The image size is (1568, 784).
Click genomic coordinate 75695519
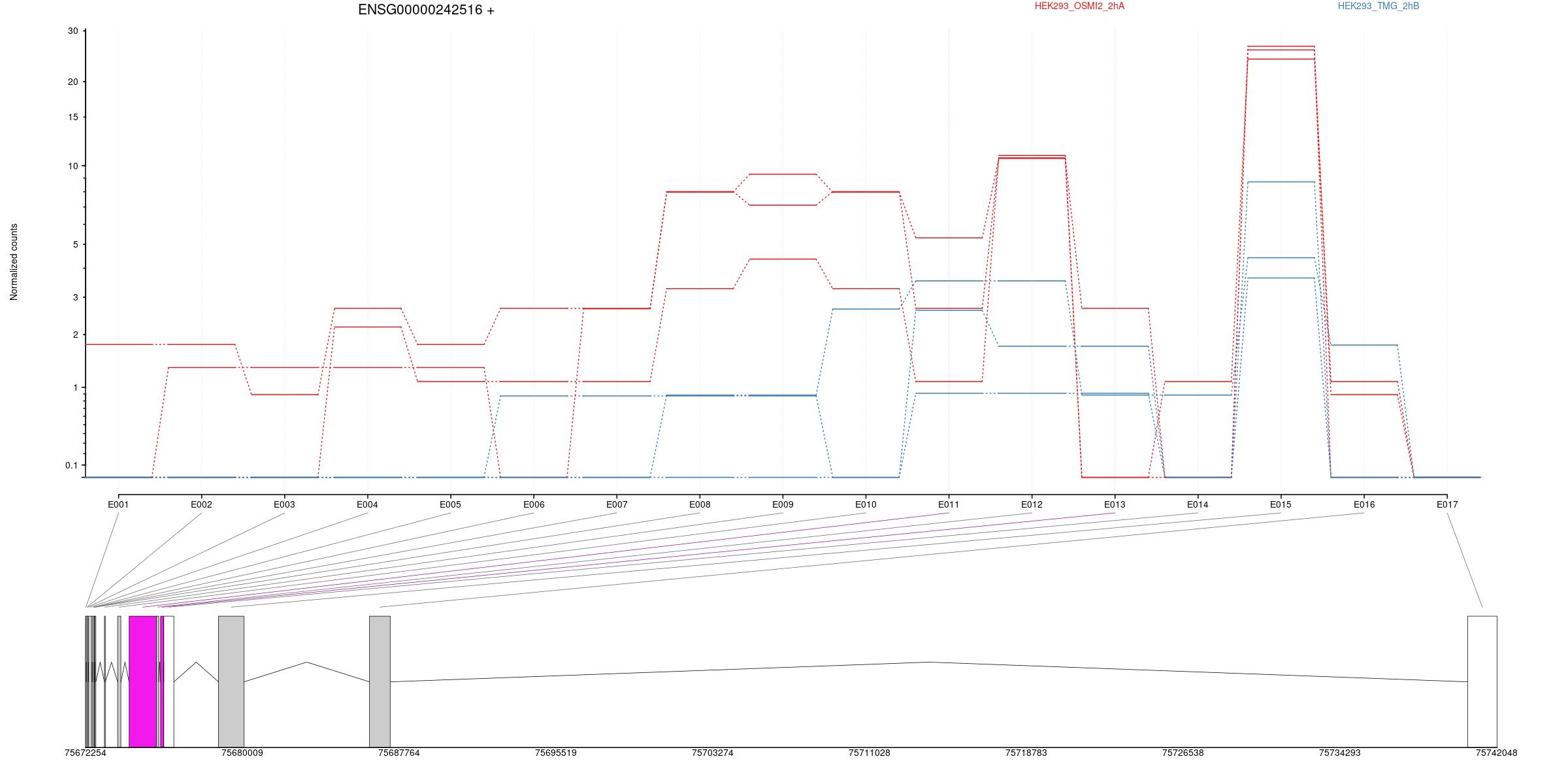[556, 753]
